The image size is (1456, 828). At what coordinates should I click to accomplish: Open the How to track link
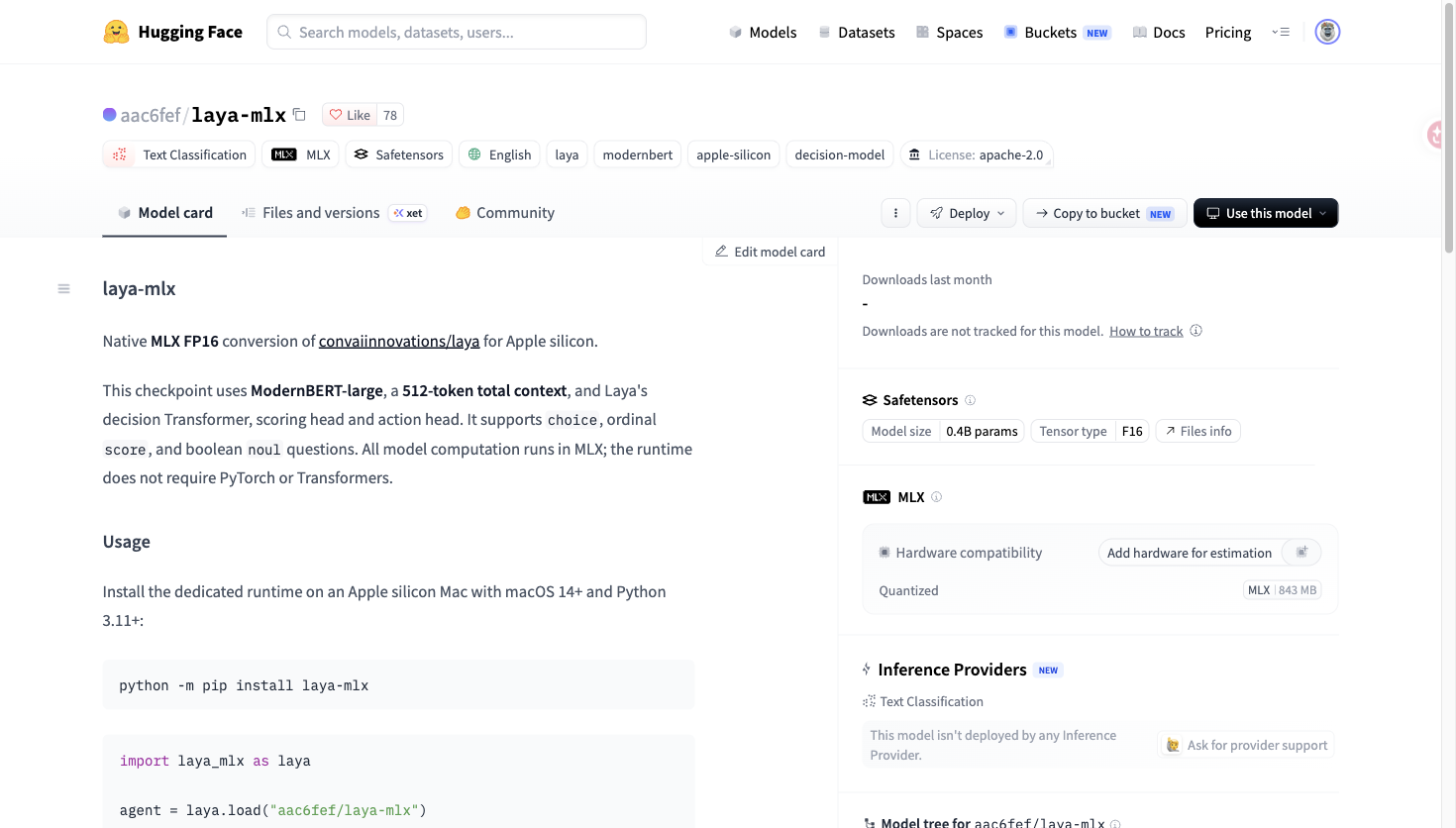1146,331
